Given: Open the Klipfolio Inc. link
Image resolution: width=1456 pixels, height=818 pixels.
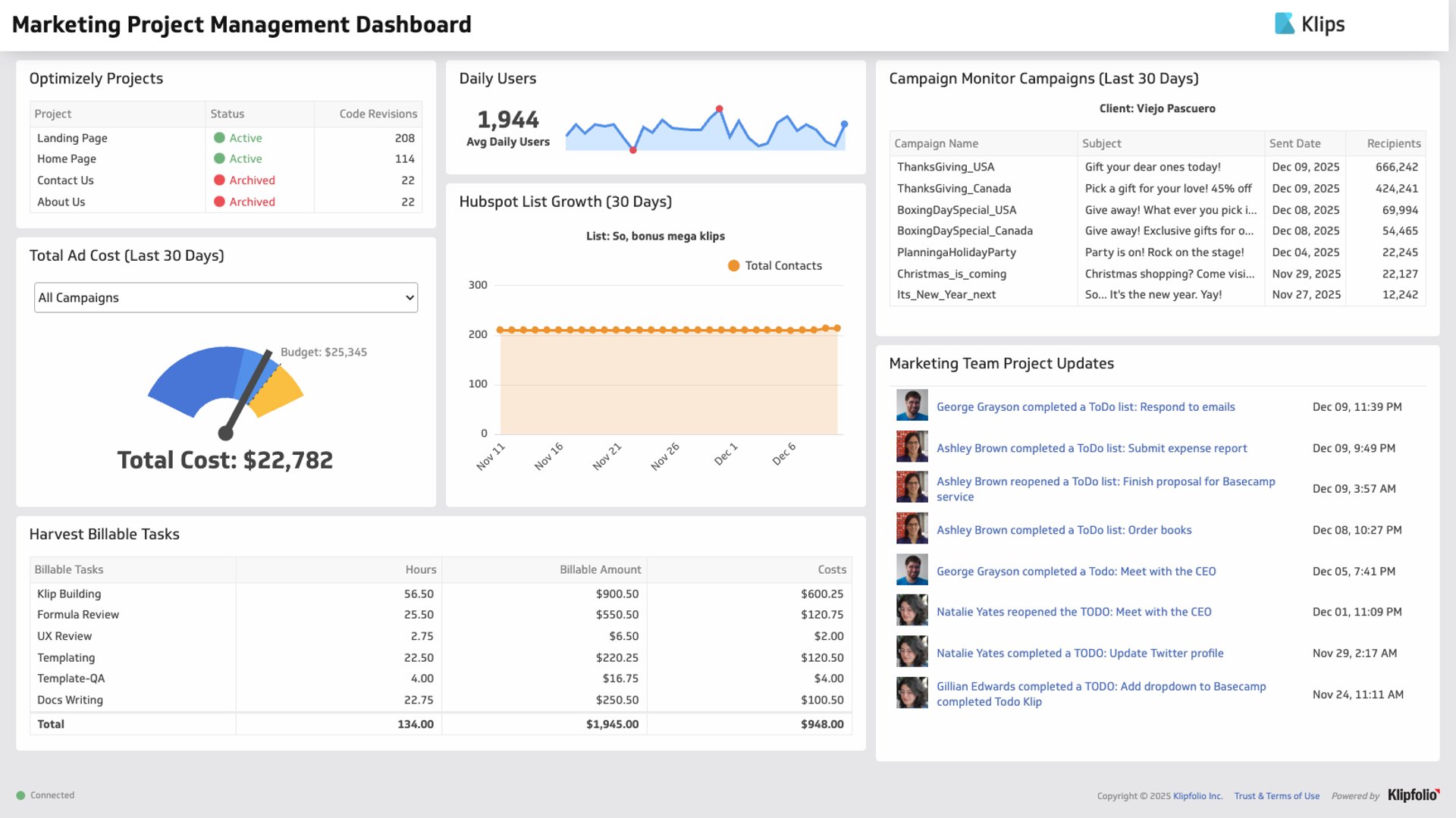Looking at the screenshot, I should click(x=1197, y=795).
